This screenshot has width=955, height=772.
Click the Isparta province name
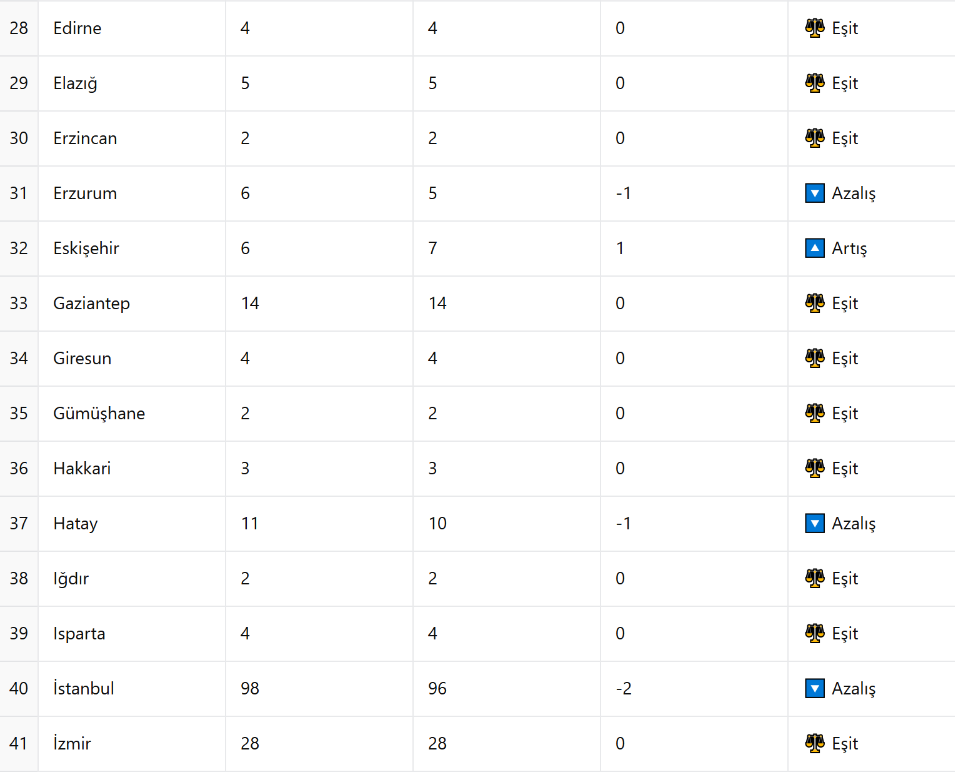pyautogui.click(x=79, y=634)
